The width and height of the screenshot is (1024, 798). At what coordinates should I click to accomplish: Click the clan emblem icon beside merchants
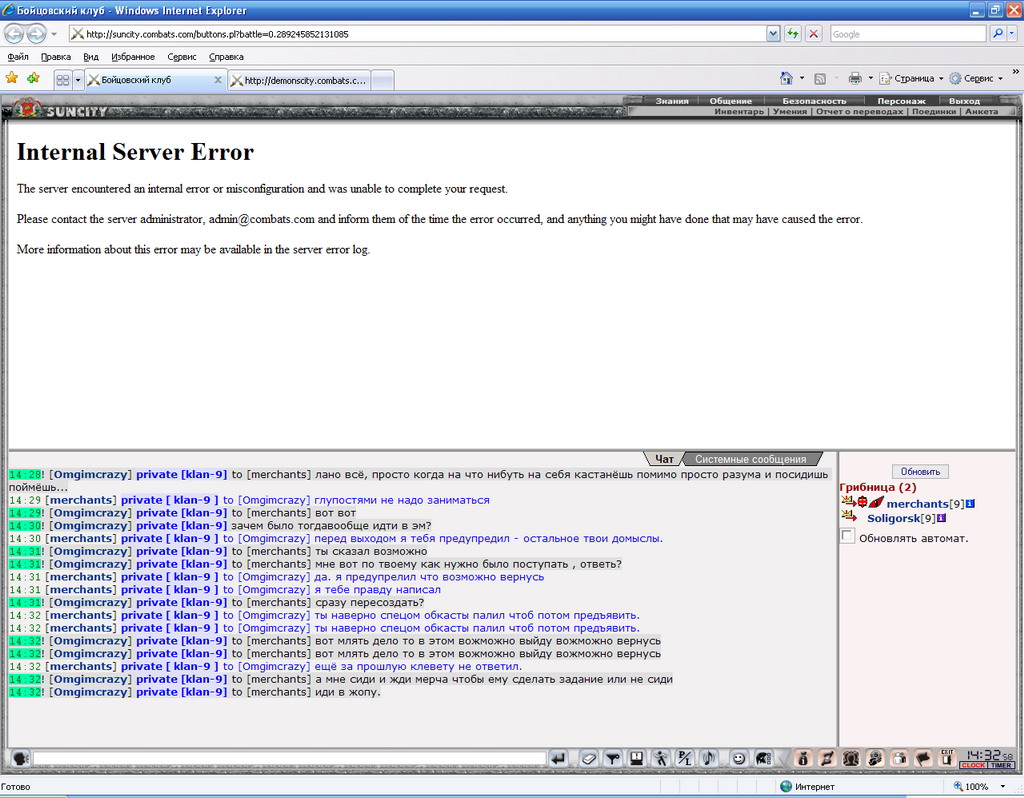[x=876, y=502]
